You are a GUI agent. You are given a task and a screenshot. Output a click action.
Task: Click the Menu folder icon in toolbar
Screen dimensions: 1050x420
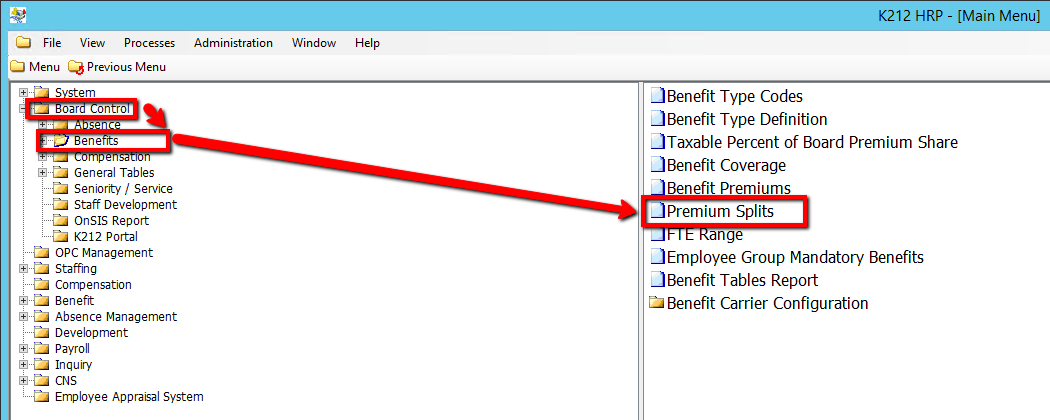pos(17,67)
